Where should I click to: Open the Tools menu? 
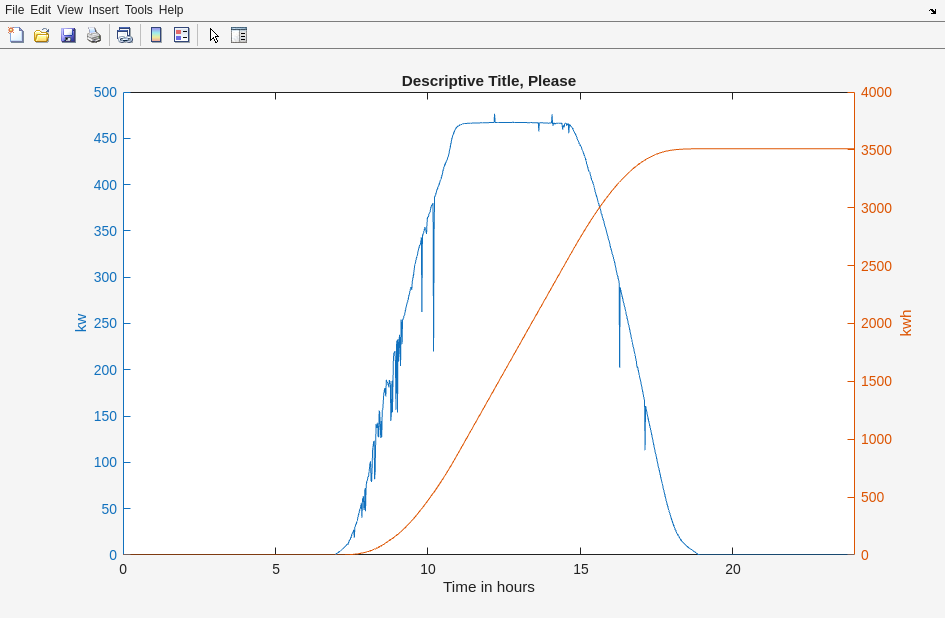click(138, 10)
